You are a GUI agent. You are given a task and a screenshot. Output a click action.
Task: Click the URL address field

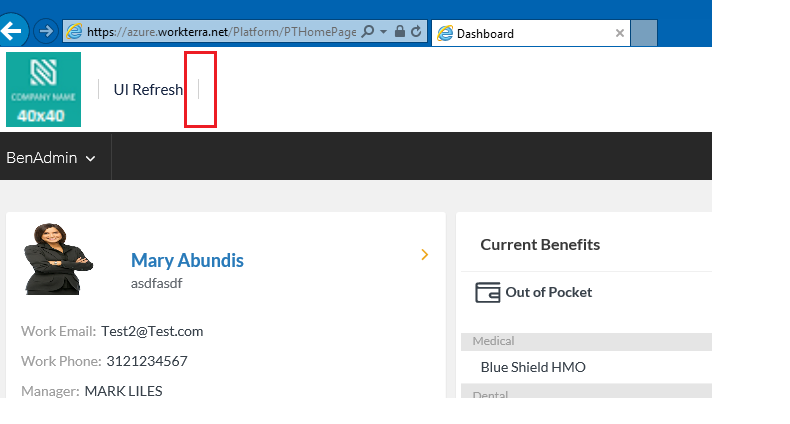click(220, 32)
